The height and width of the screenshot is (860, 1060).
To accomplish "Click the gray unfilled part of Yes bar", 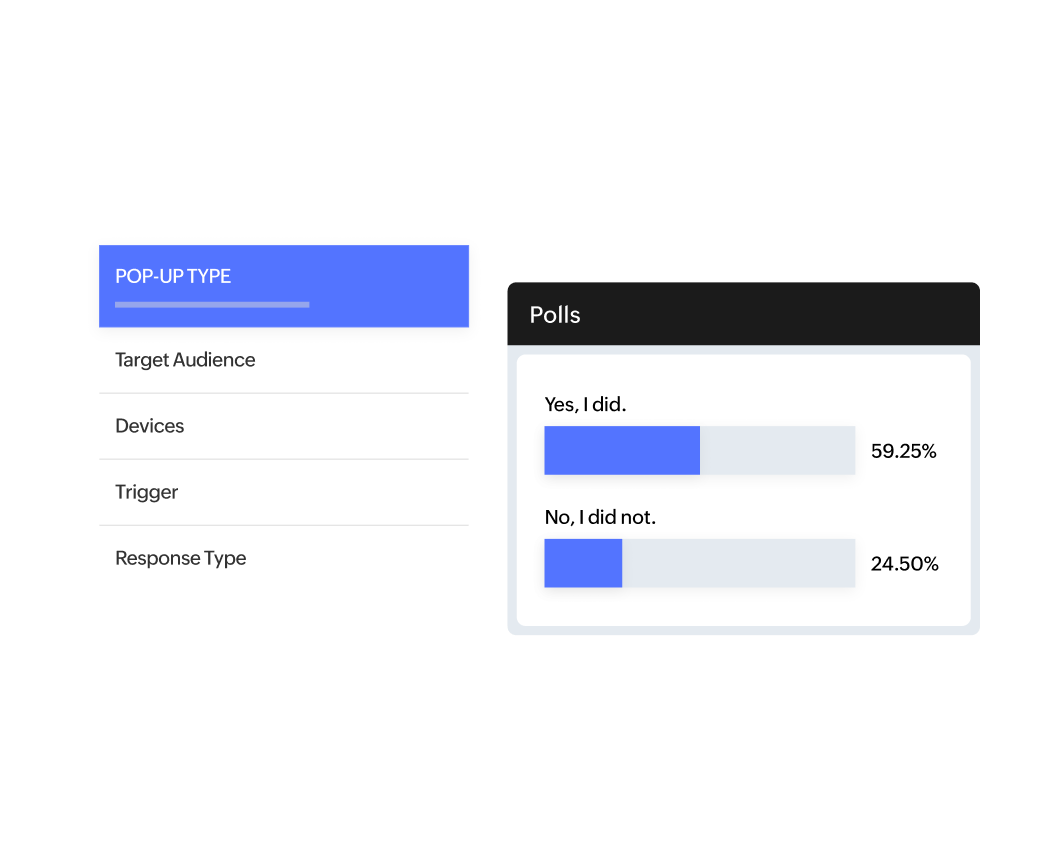I will tap(777, 450).
